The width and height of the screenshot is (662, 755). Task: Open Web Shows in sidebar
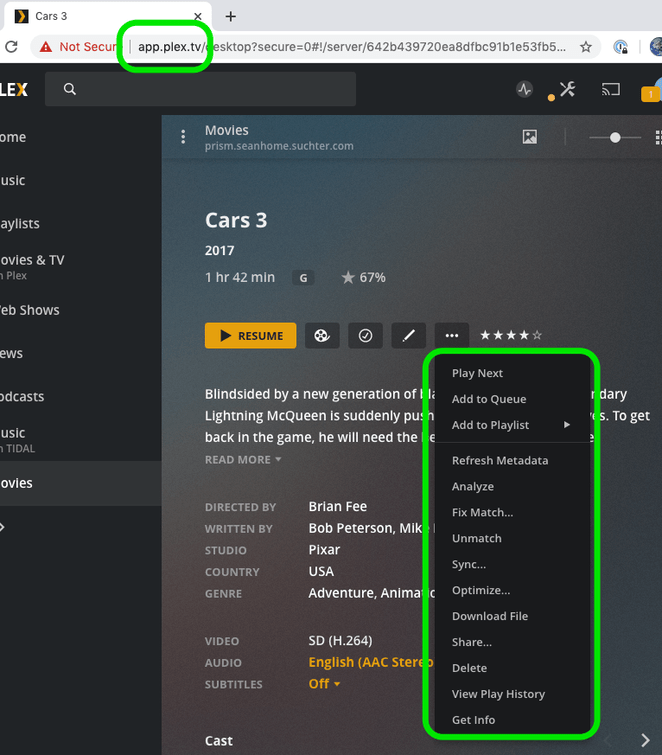pyautogui.click(x=80, y=310)
